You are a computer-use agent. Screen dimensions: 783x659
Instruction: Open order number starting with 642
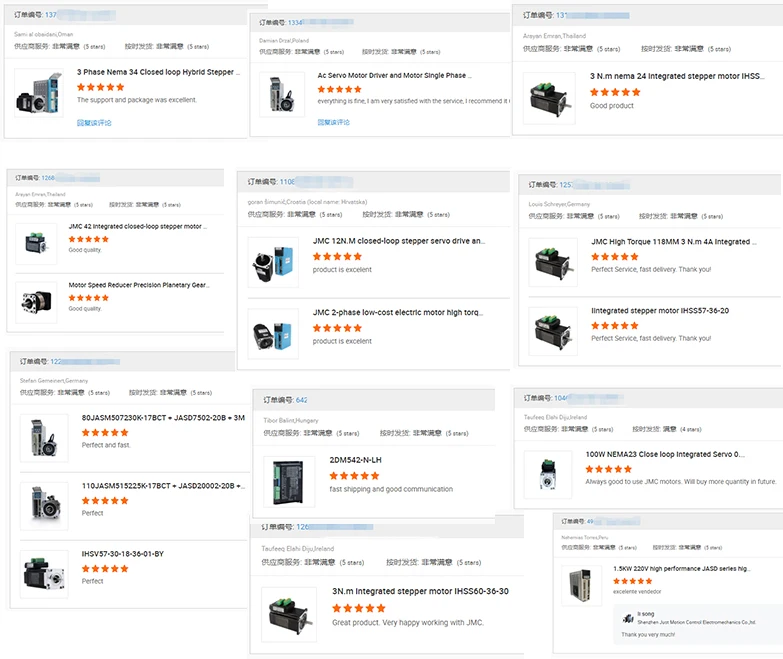pyautogui.click(x=301, y=400)
